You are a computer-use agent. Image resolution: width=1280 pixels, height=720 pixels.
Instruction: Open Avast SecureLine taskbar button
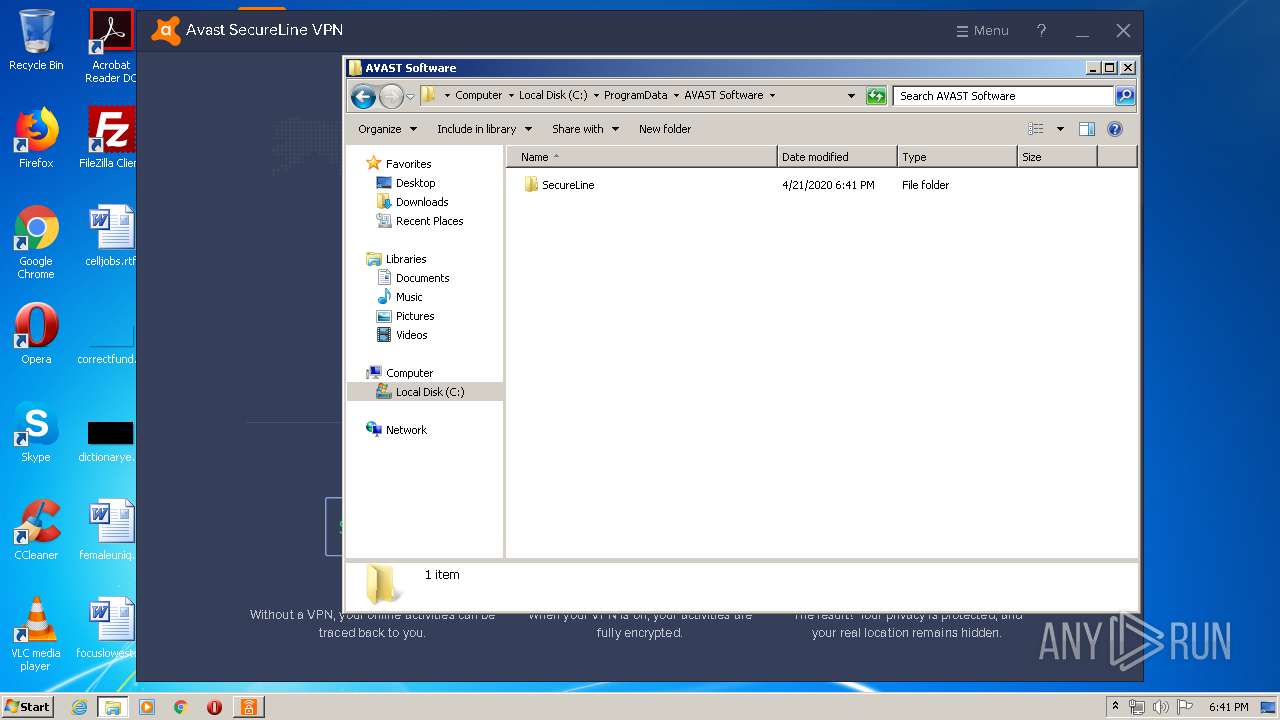point(247,707)
